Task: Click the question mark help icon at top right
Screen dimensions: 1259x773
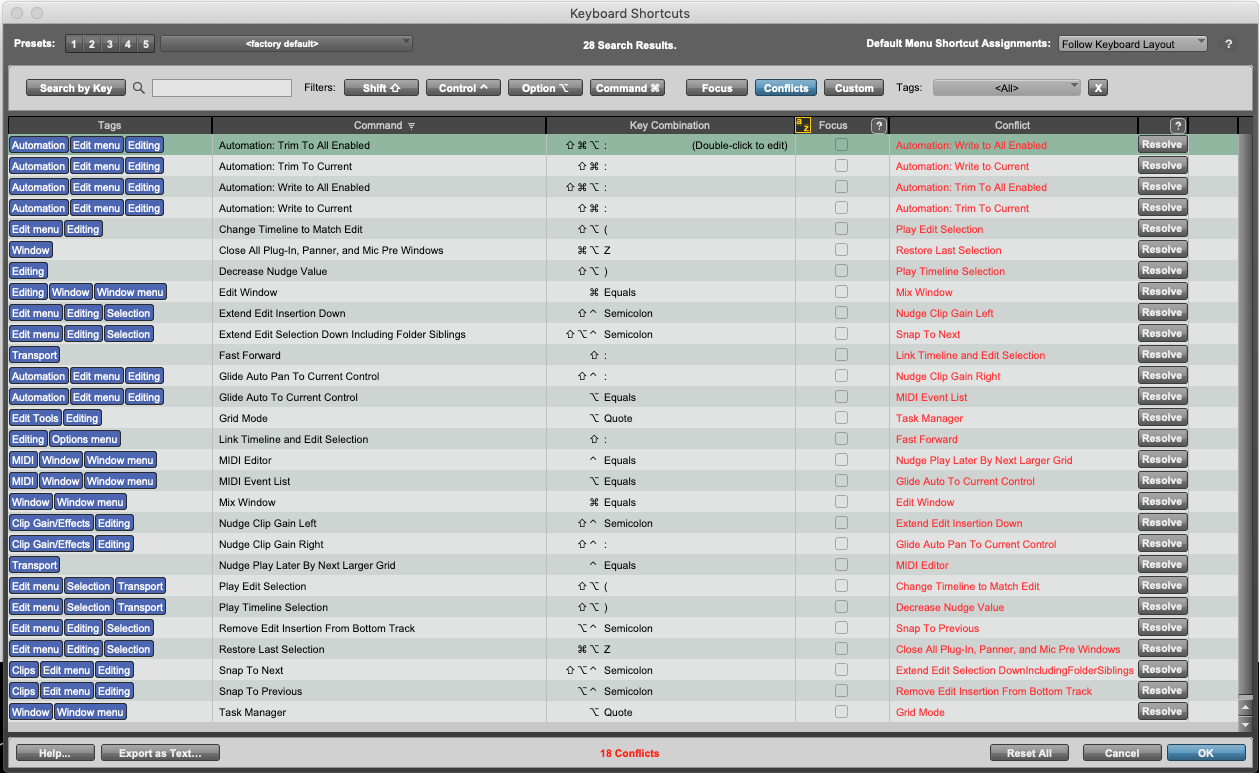Action: [1229, 44]
